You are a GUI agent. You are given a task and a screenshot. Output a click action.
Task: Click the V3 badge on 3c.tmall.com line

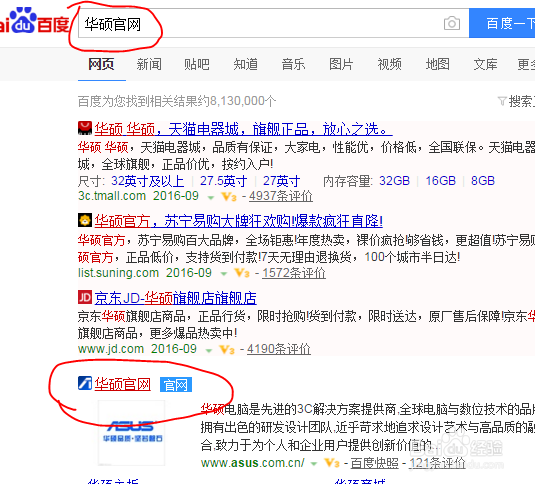click(x=229, y=197)
